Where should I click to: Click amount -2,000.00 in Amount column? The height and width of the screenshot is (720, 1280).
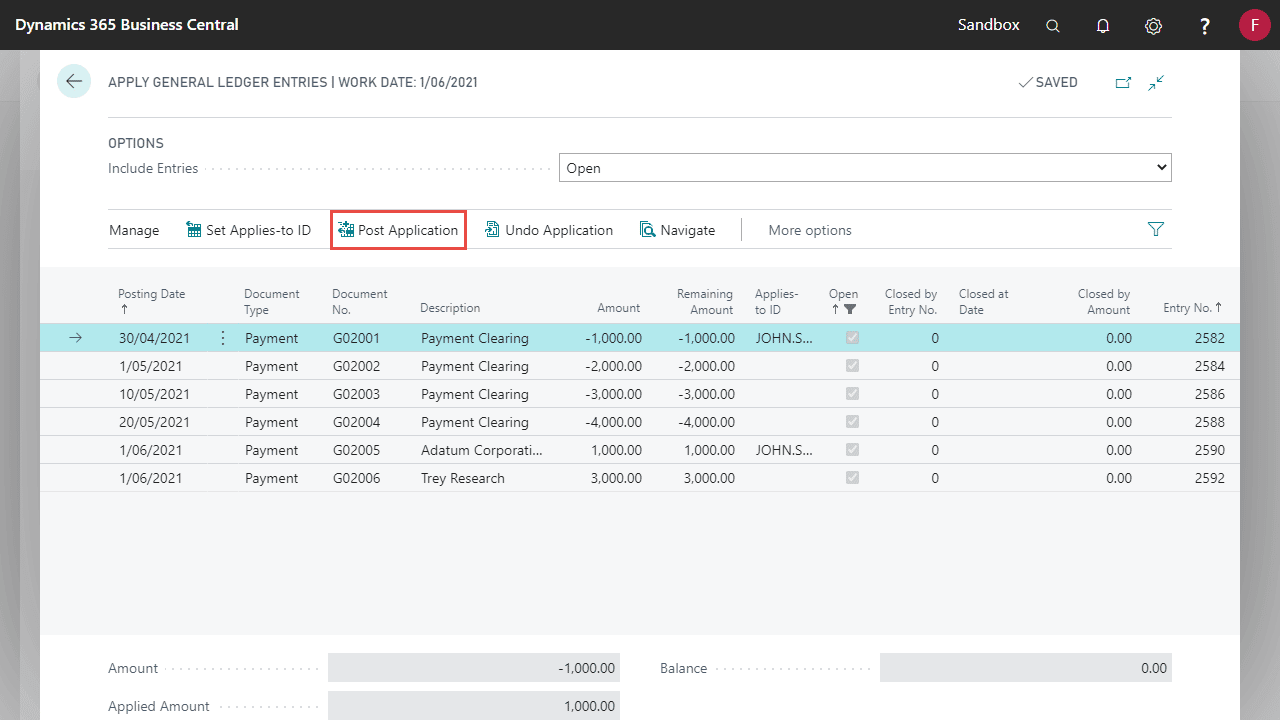click(x=614, y=366)
